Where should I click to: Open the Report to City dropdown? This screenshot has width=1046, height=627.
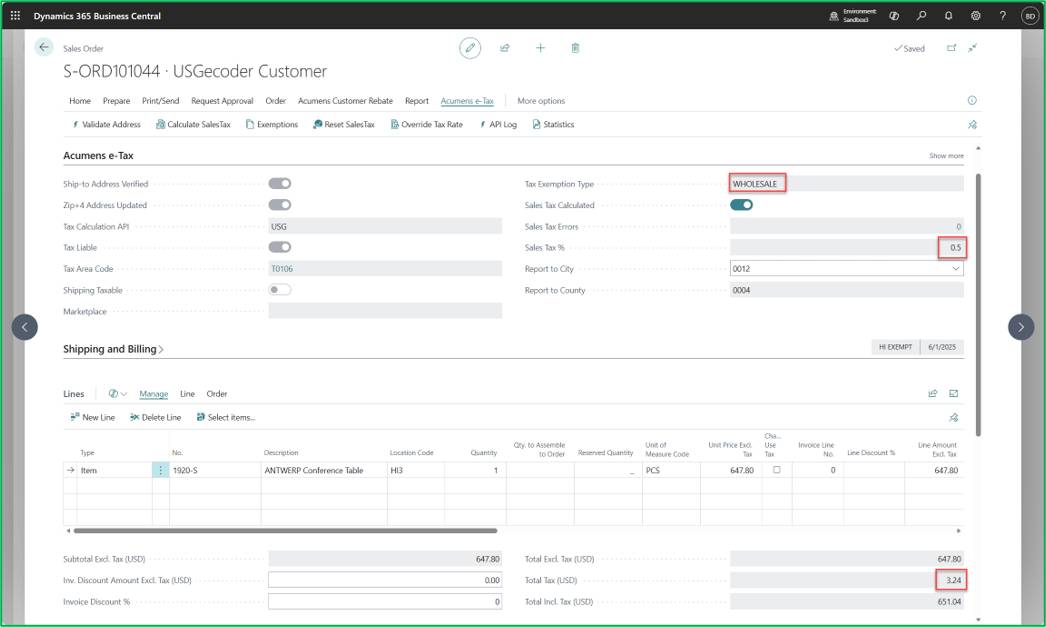pyautogui.click(x=955, y=269)
